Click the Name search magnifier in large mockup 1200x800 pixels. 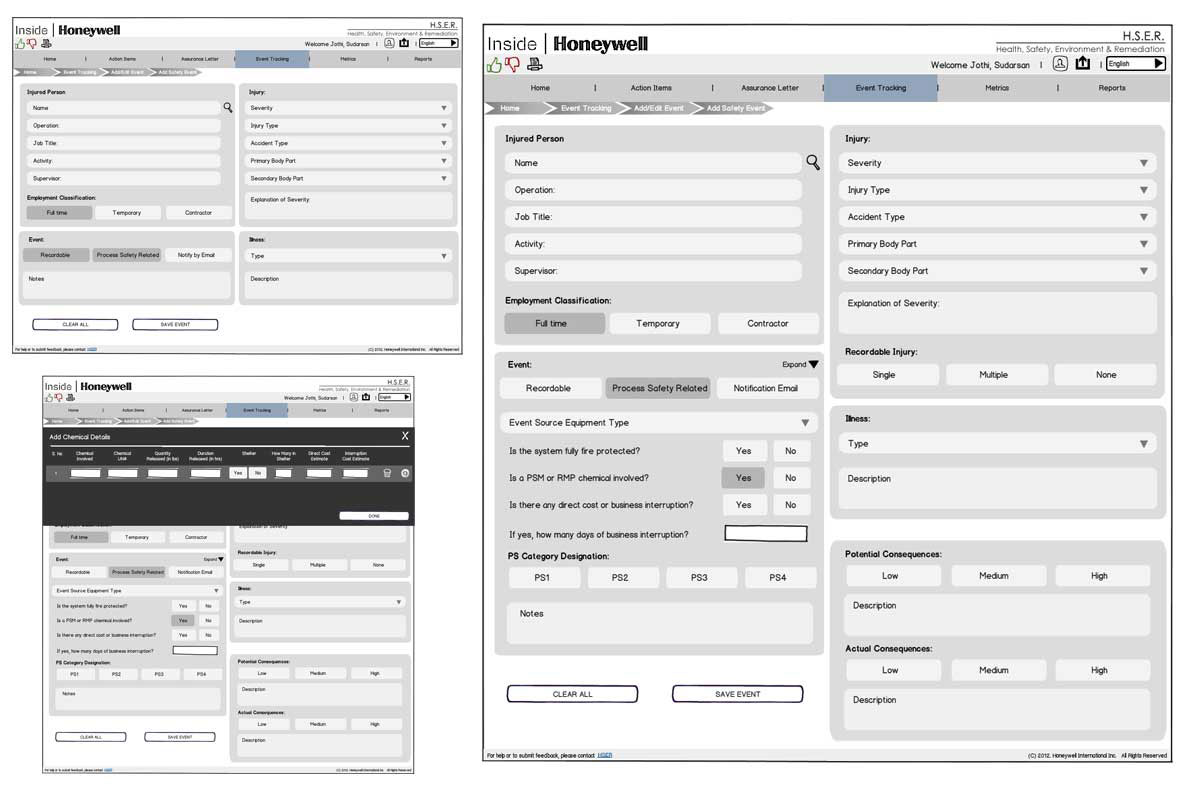tap(813, 163)
